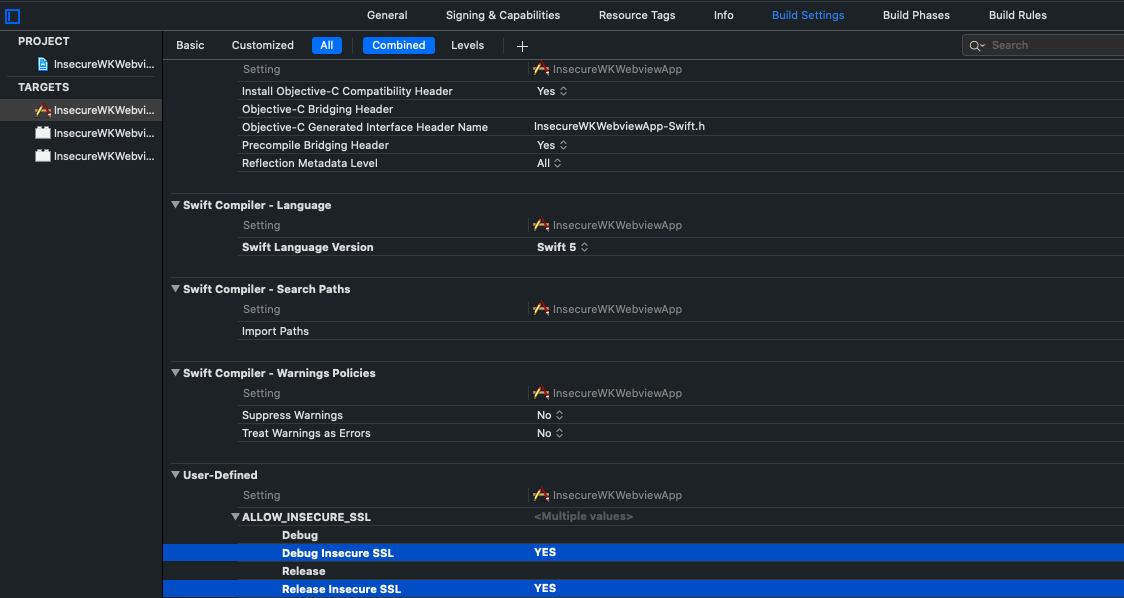The width and height of the screenshot is (1124, 598).
Task: Select the Release Insecure SSL row
Action: [x=644, y=589]
